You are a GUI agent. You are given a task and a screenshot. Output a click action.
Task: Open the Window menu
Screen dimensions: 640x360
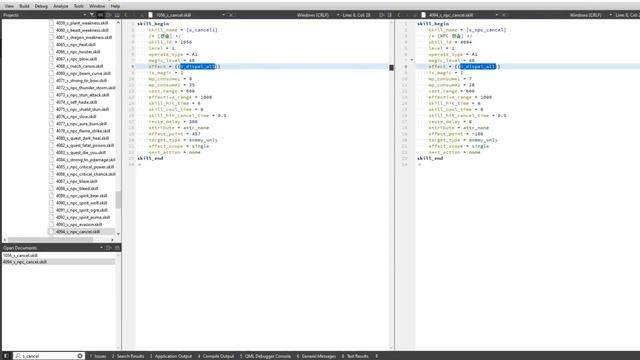point(97,6)
